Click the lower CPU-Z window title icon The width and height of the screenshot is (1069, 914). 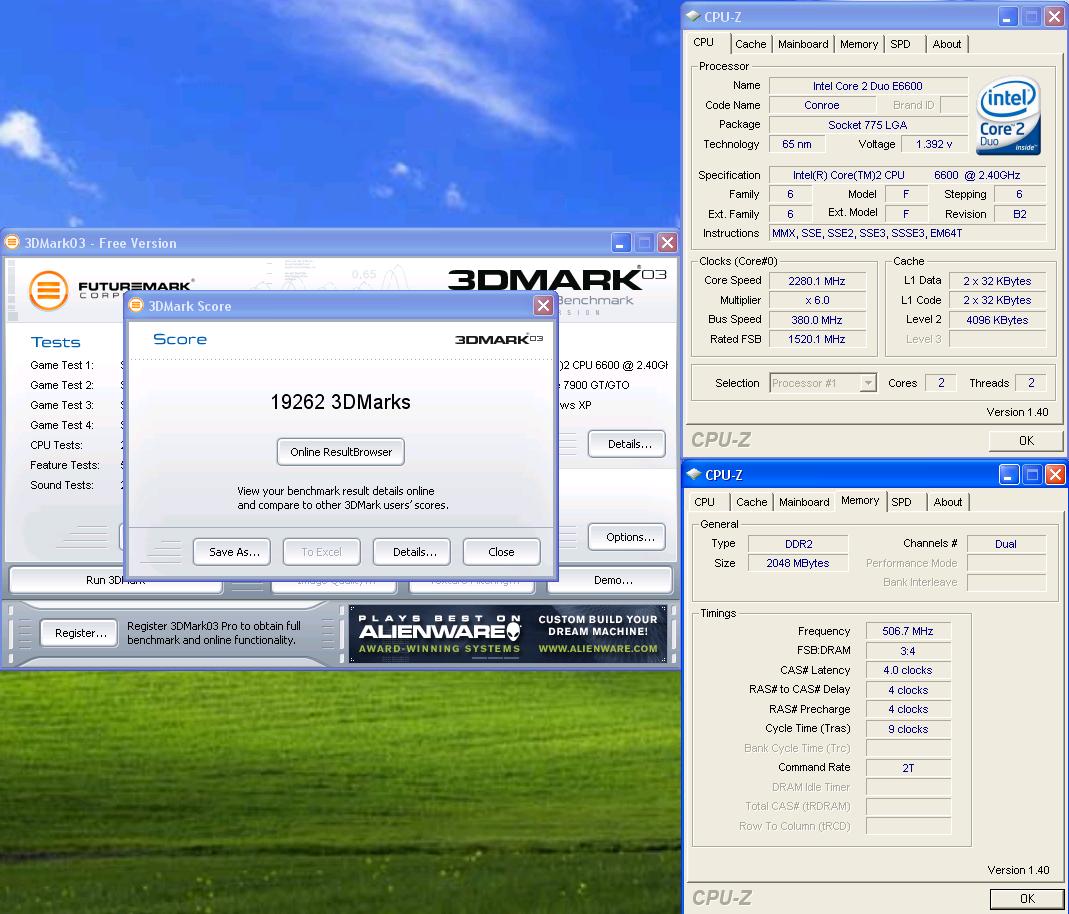point(694,474)
